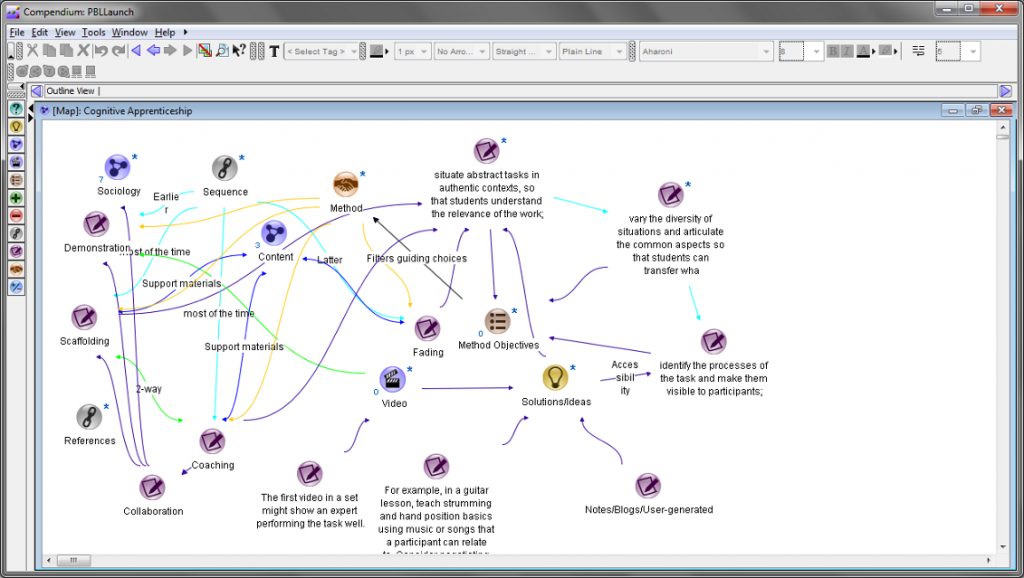Click the Undo button in the toolbar

(101, 52)
